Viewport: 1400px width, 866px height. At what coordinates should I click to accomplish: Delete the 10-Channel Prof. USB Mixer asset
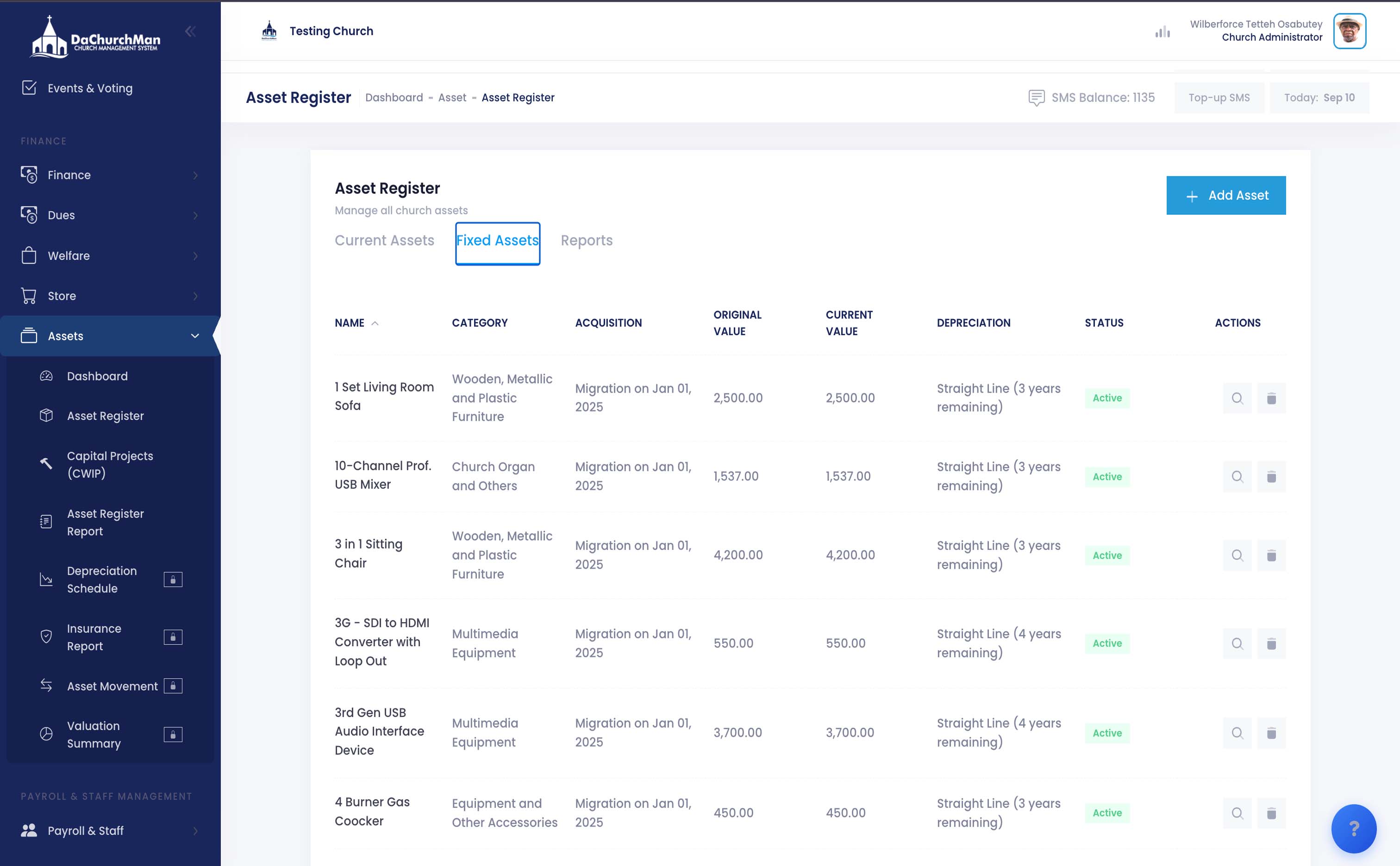1271,477
